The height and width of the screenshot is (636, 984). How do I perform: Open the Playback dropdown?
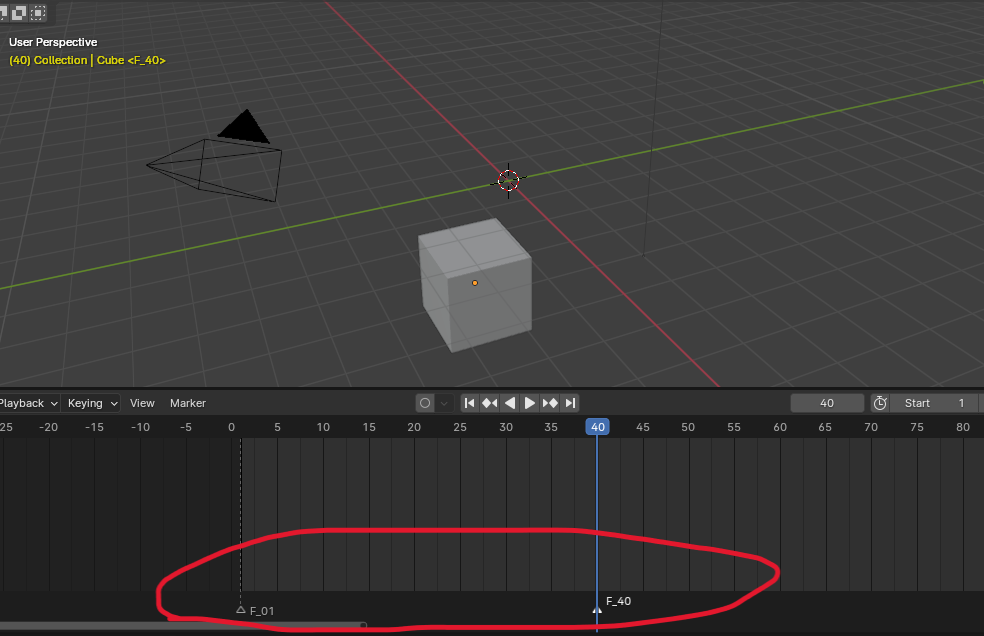pos(28,403)
